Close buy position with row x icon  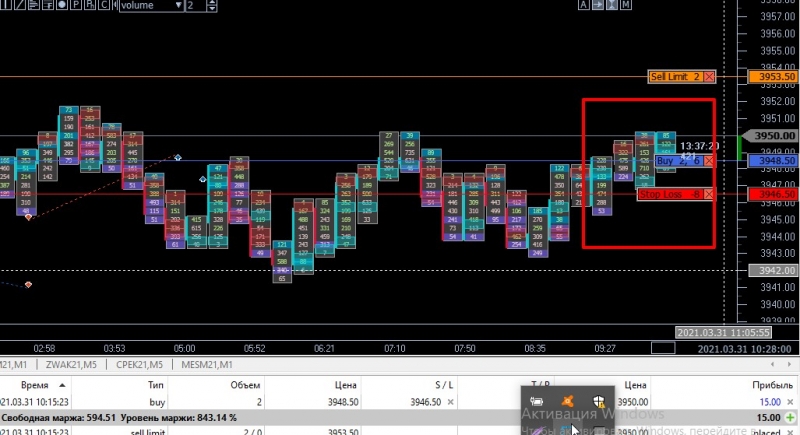pos(790,402)
